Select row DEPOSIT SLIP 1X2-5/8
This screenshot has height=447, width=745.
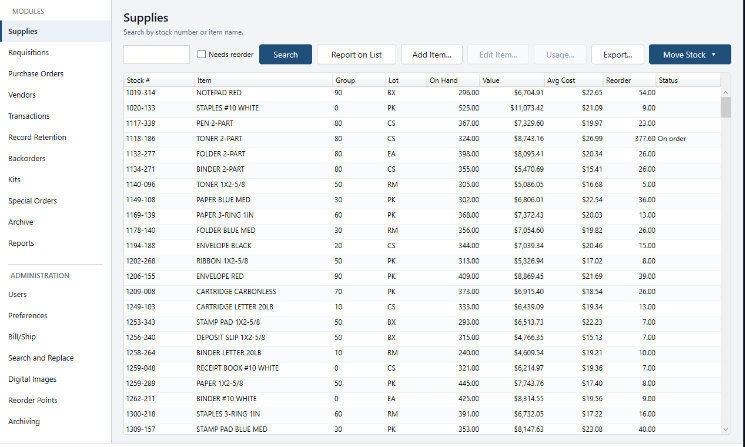click(422, 337)
